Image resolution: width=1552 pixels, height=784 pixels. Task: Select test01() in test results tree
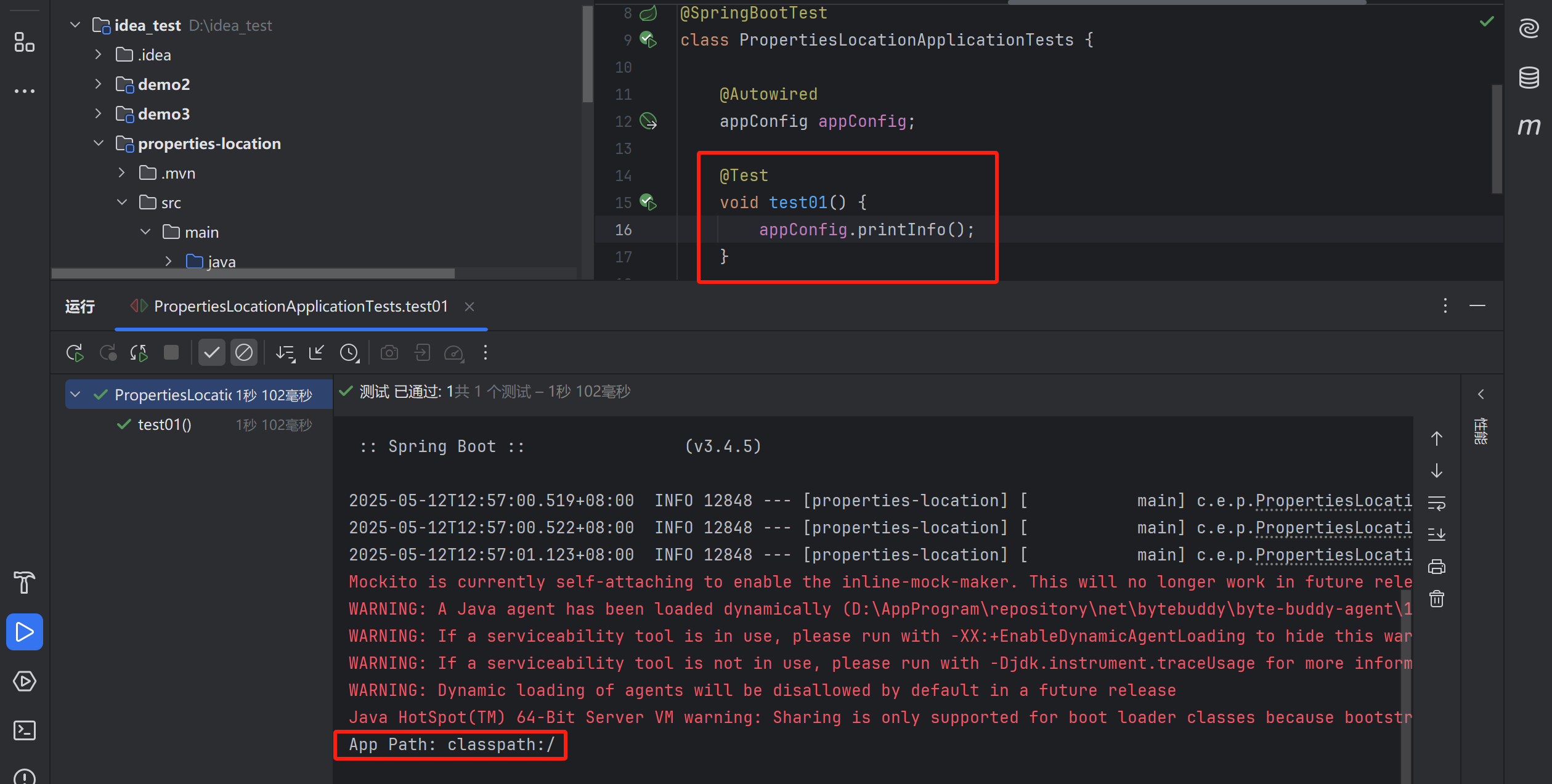(165, 425)
